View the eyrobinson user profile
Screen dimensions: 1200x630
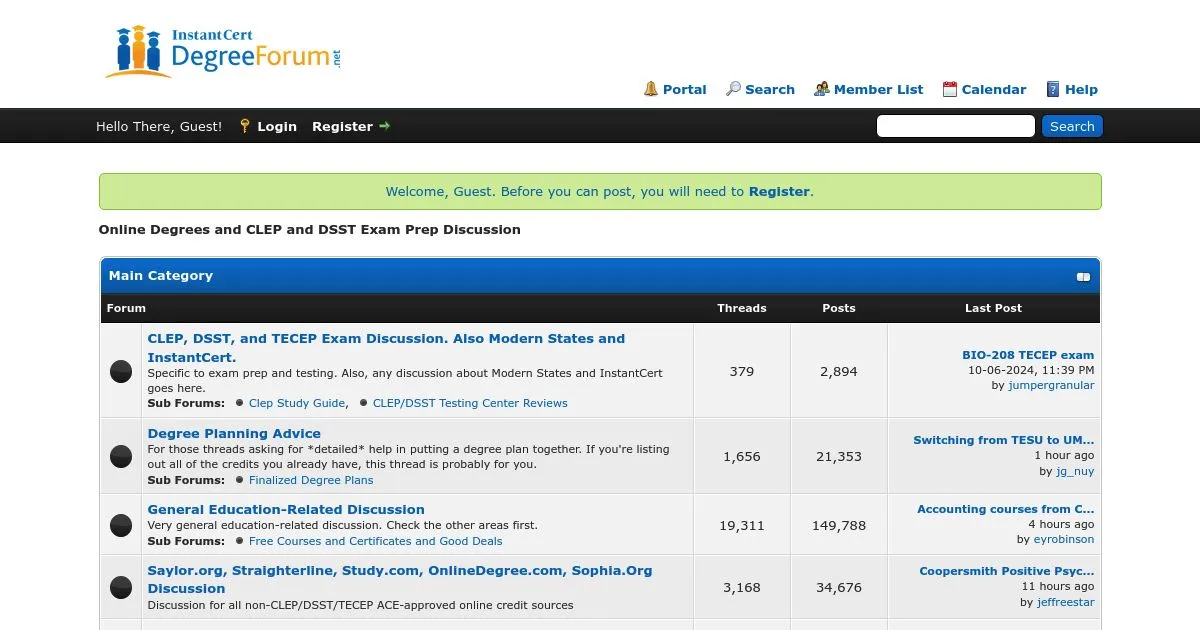pyautogui.click(x=1064, y=539)
